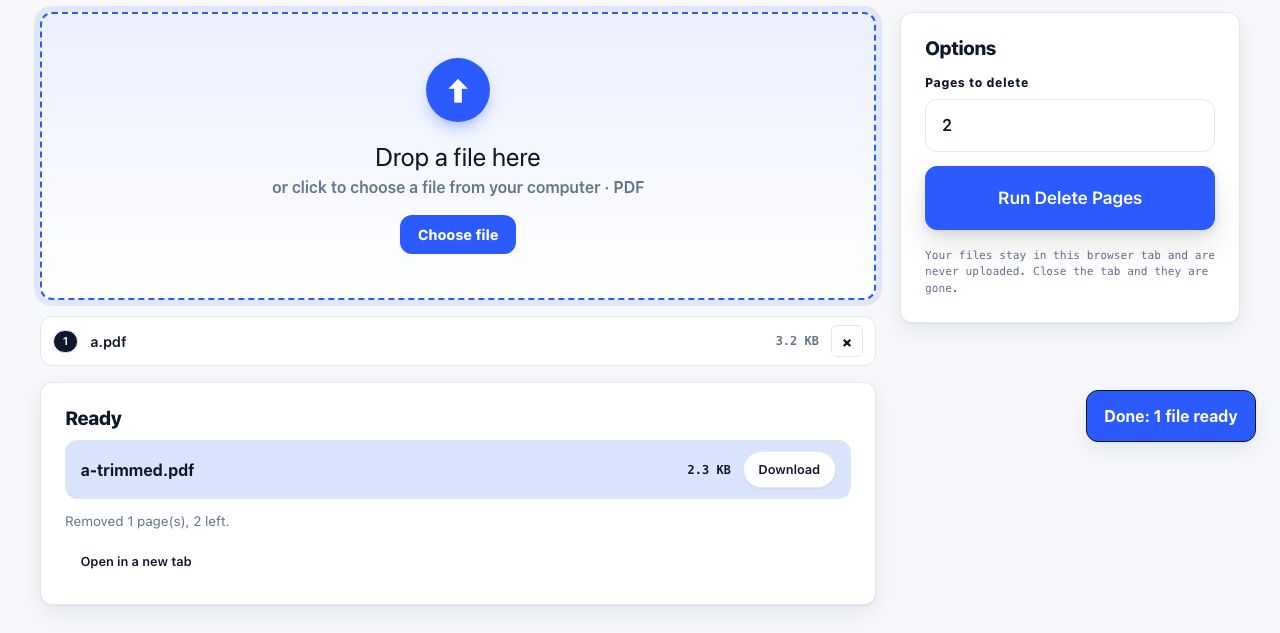Click the Ready heading
Screen dimensions: 1280x633
(93, 419)
